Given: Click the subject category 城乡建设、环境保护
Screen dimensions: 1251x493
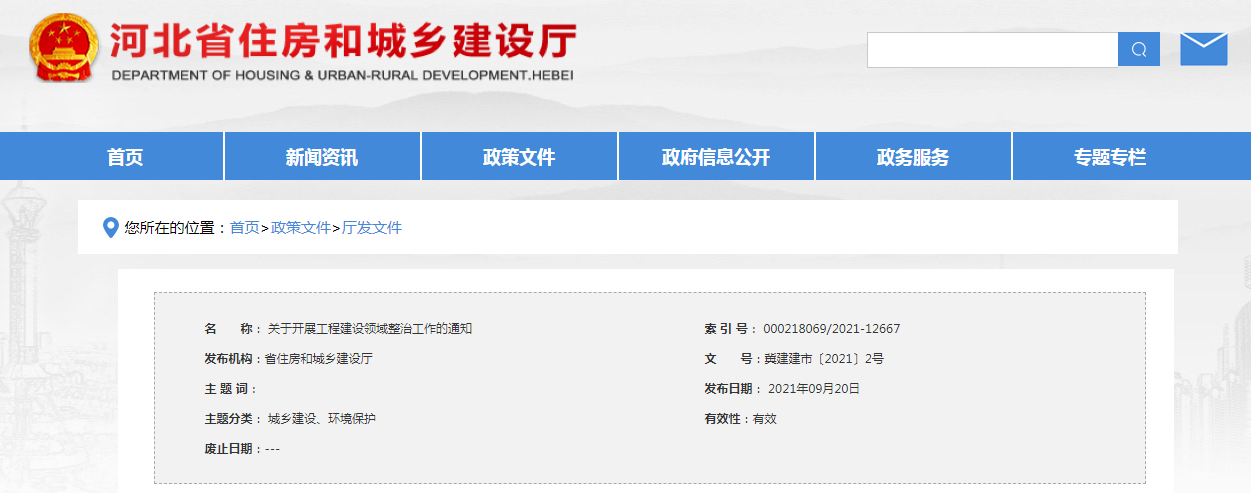Looking at the screenshot, I should [x=321, y=419].
